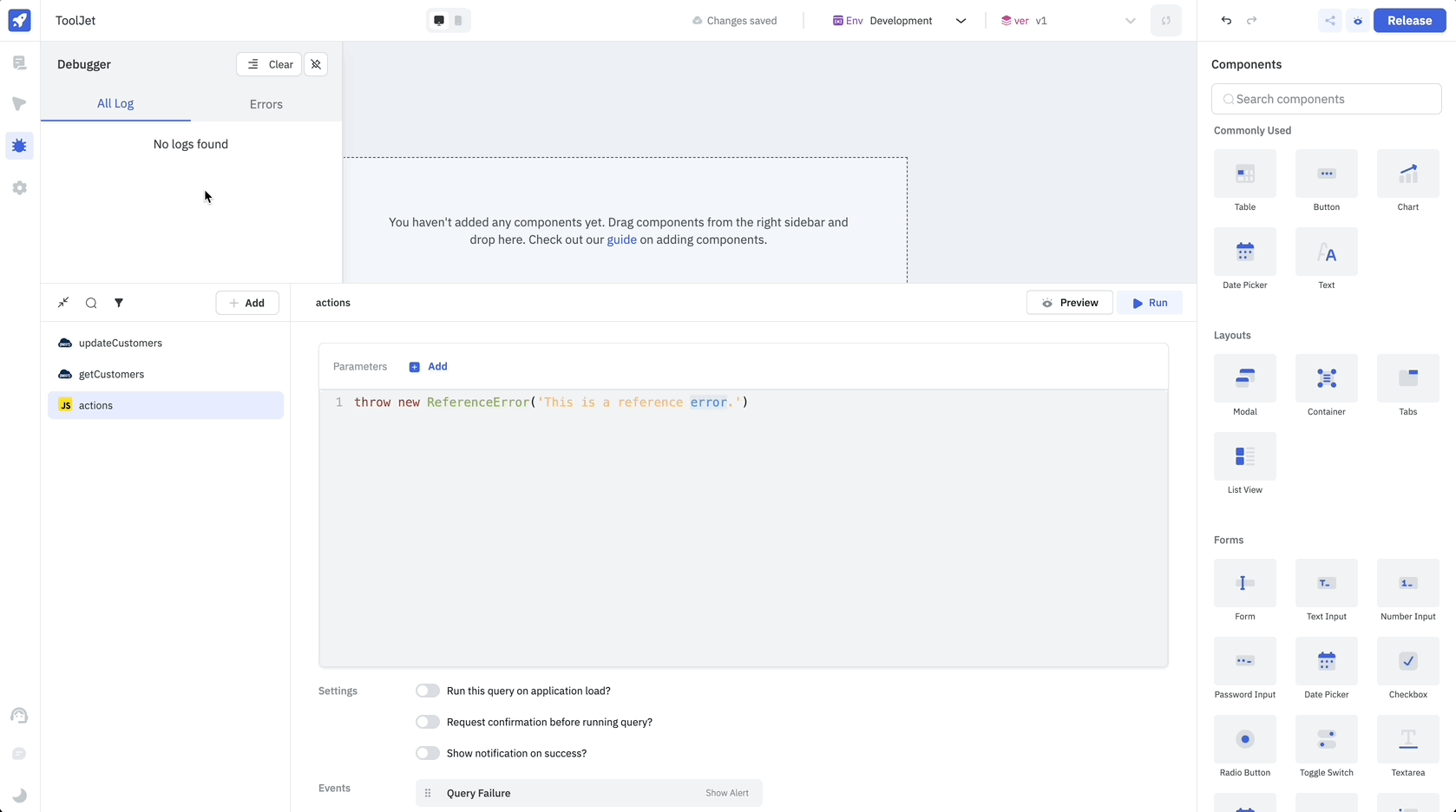Click the Release button
Screen dimensions: 1456x812
click(1408, 21)
